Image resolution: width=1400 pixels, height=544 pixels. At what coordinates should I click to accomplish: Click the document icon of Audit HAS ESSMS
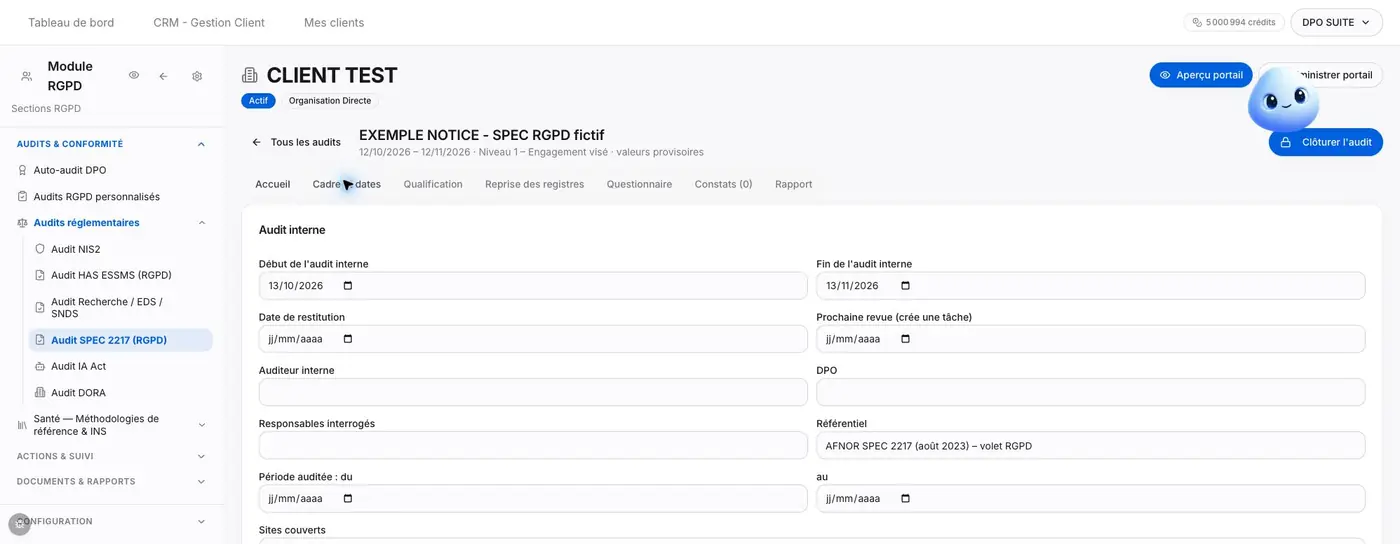[40, 275]
